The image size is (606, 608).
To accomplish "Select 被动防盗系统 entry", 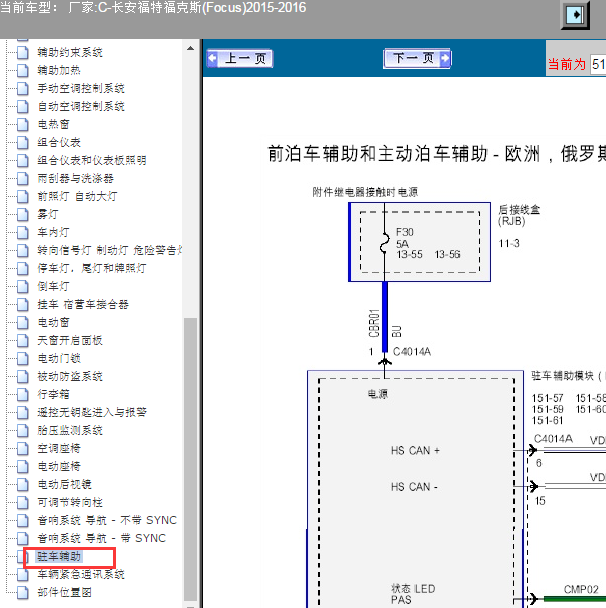I will click(70, 377).
